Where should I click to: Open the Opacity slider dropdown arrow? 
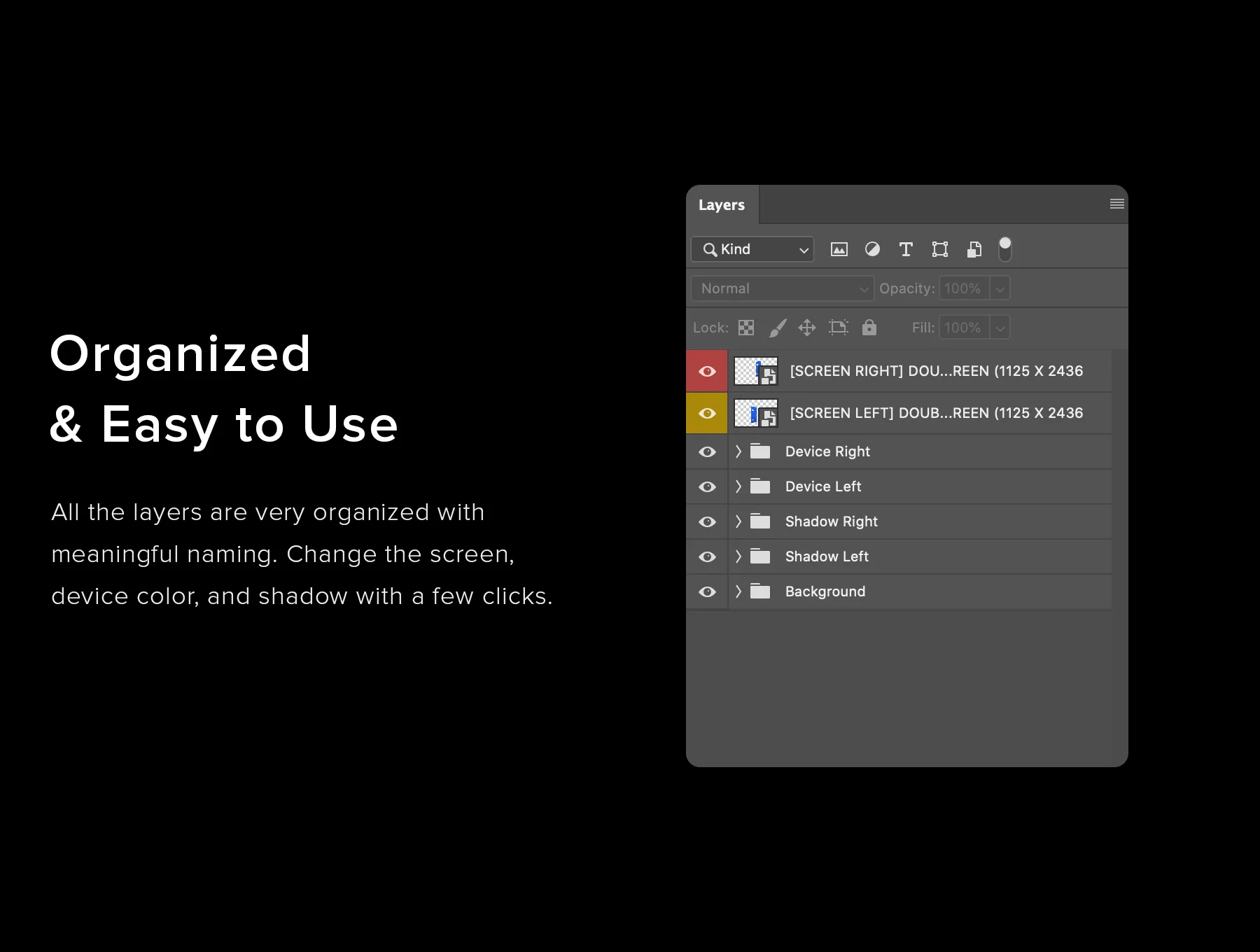coord(1000,288)
